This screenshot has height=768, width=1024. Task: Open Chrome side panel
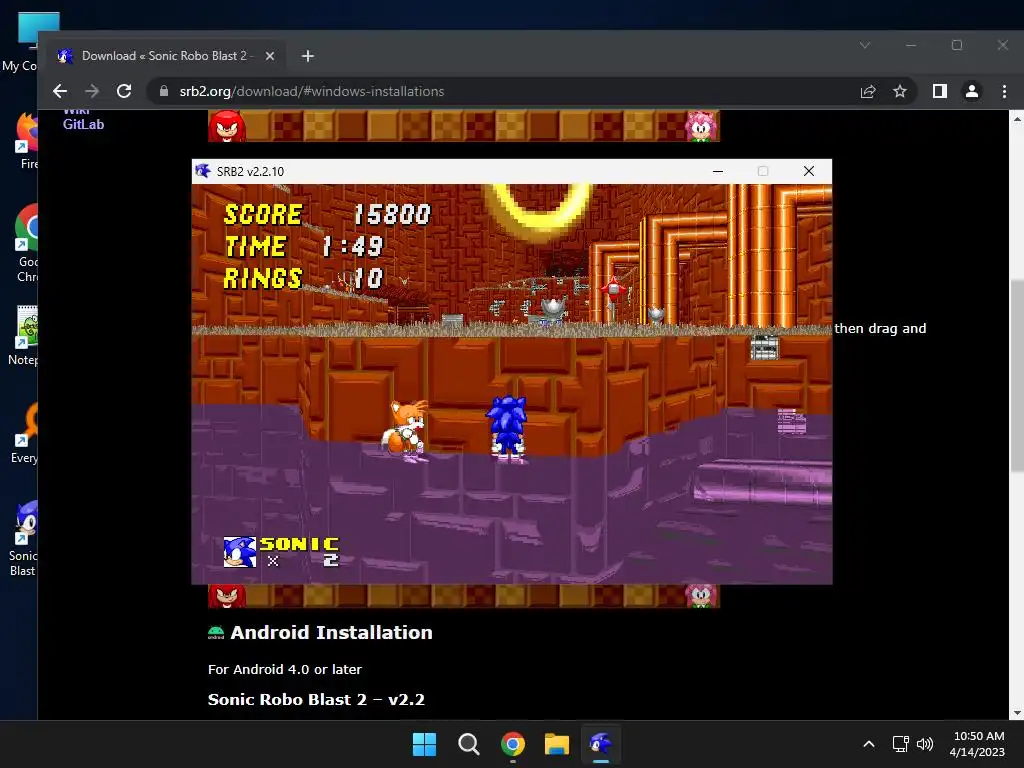click(940, 91)
